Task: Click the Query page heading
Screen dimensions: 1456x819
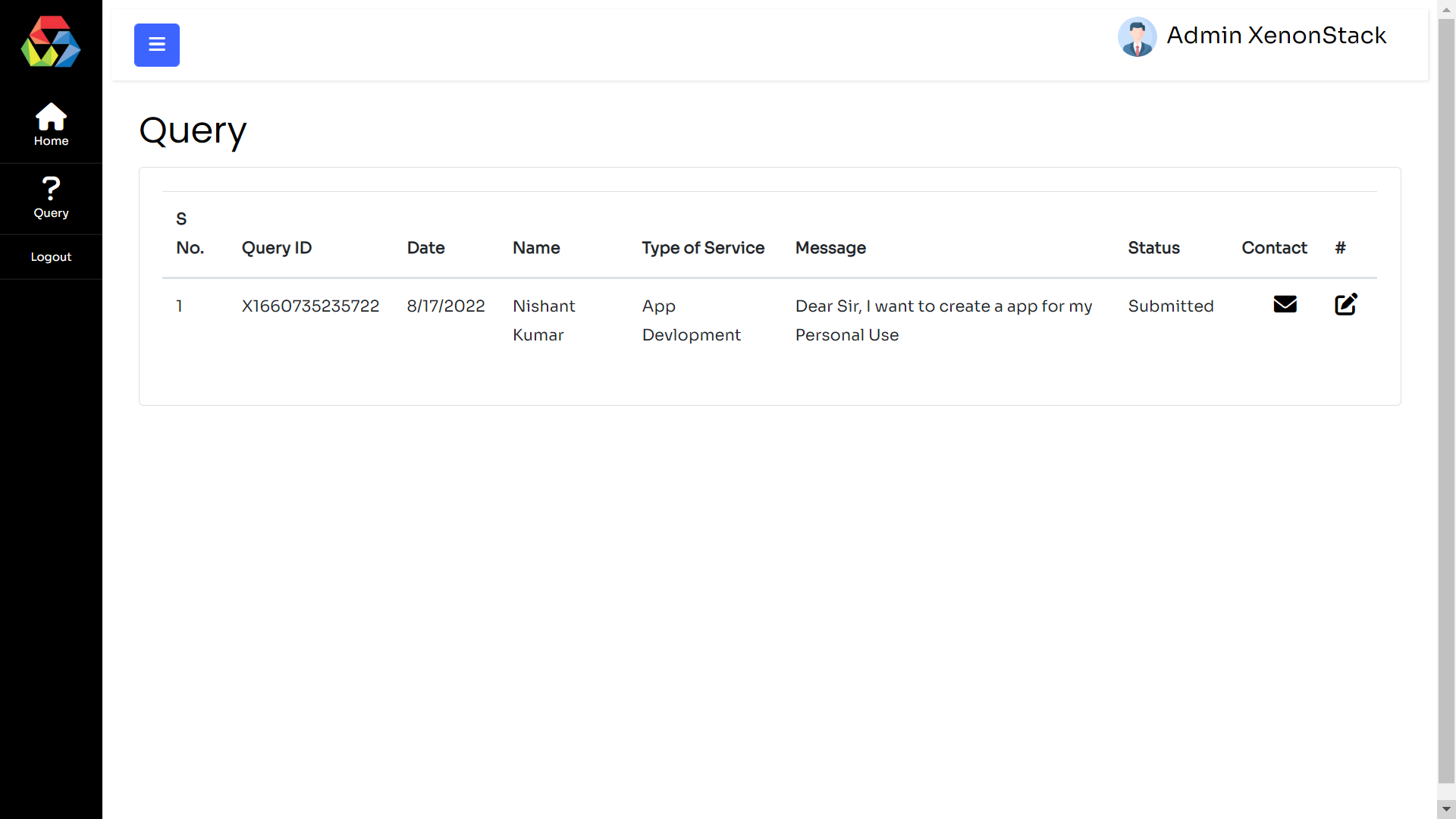Action: (193, 131)
